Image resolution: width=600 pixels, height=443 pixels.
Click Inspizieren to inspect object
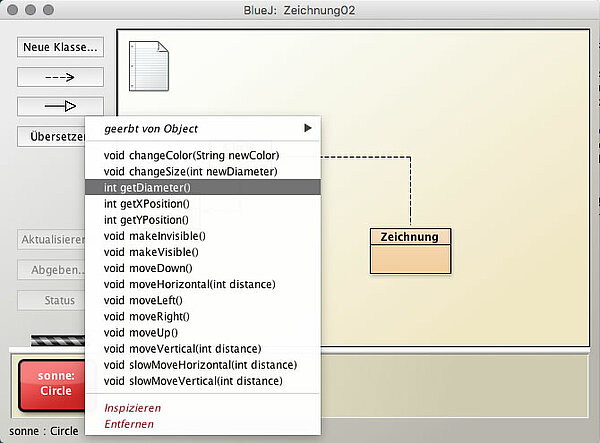[x=132, y=408]
